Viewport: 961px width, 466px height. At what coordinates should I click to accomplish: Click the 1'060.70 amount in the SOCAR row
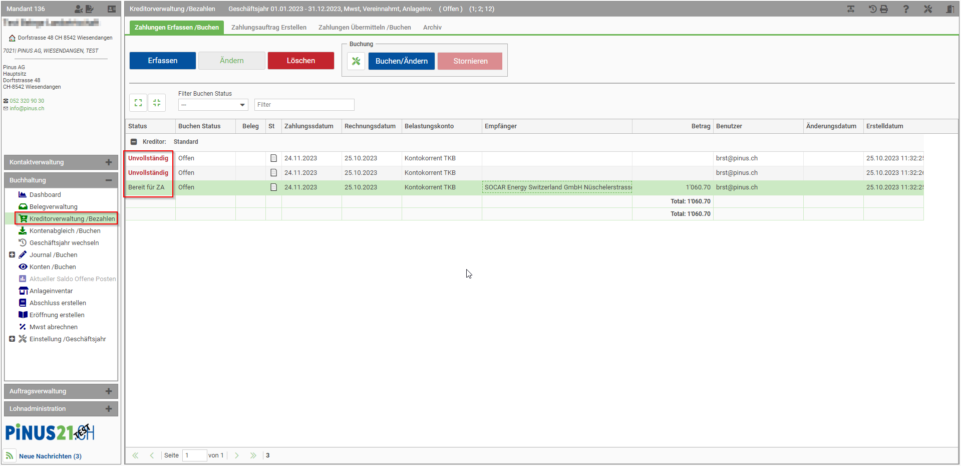click(x=698, y=187)
